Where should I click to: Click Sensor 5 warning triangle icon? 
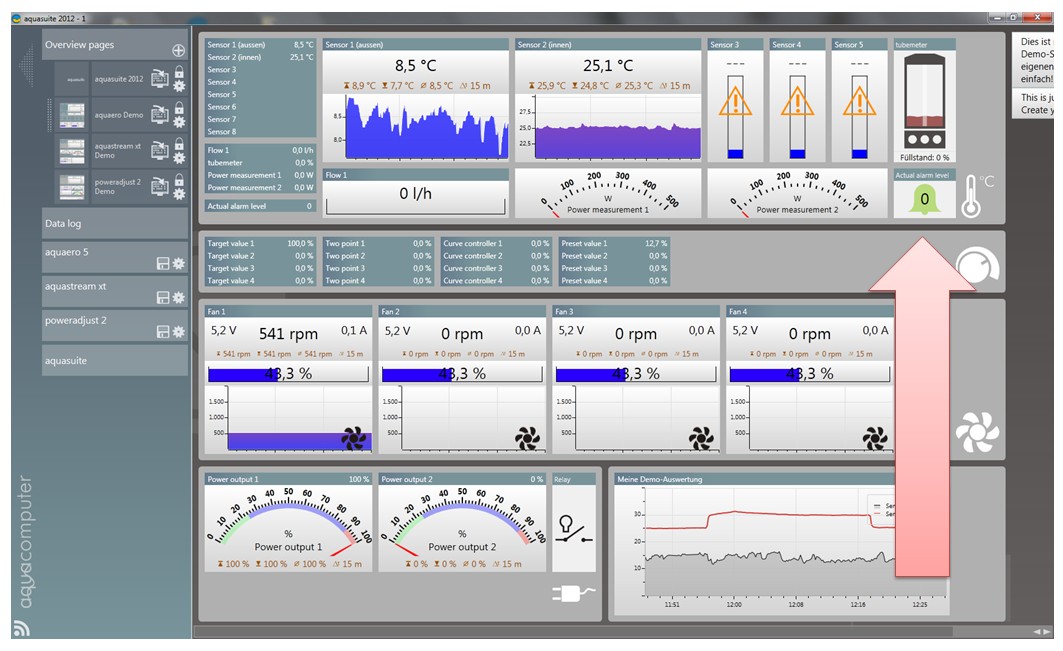tap(859, 102)
